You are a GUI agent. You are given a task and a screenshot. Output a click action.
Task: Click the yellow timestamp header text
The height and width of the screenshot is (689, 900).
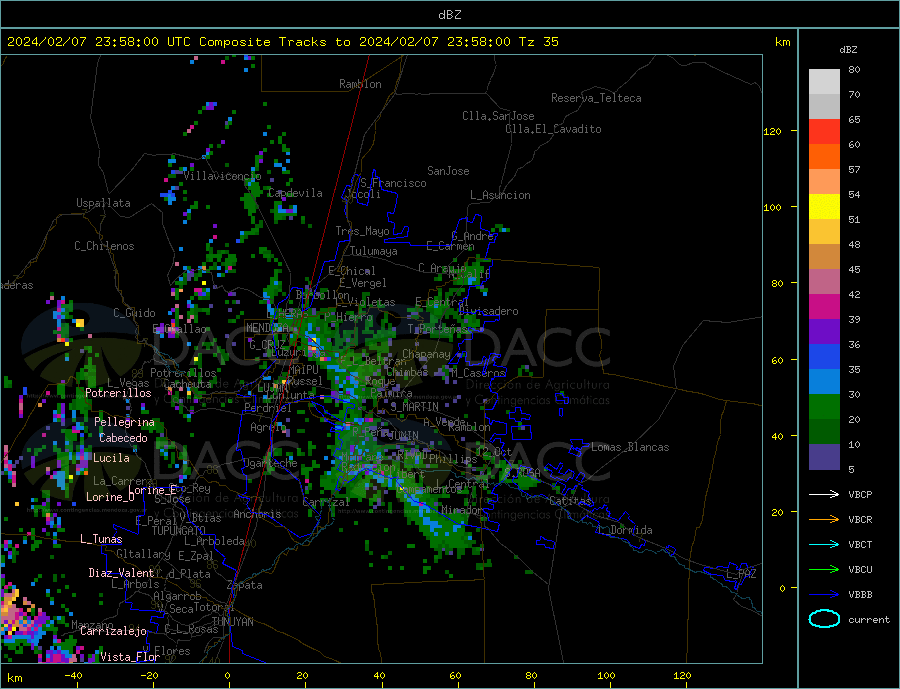tap(283, 42)
